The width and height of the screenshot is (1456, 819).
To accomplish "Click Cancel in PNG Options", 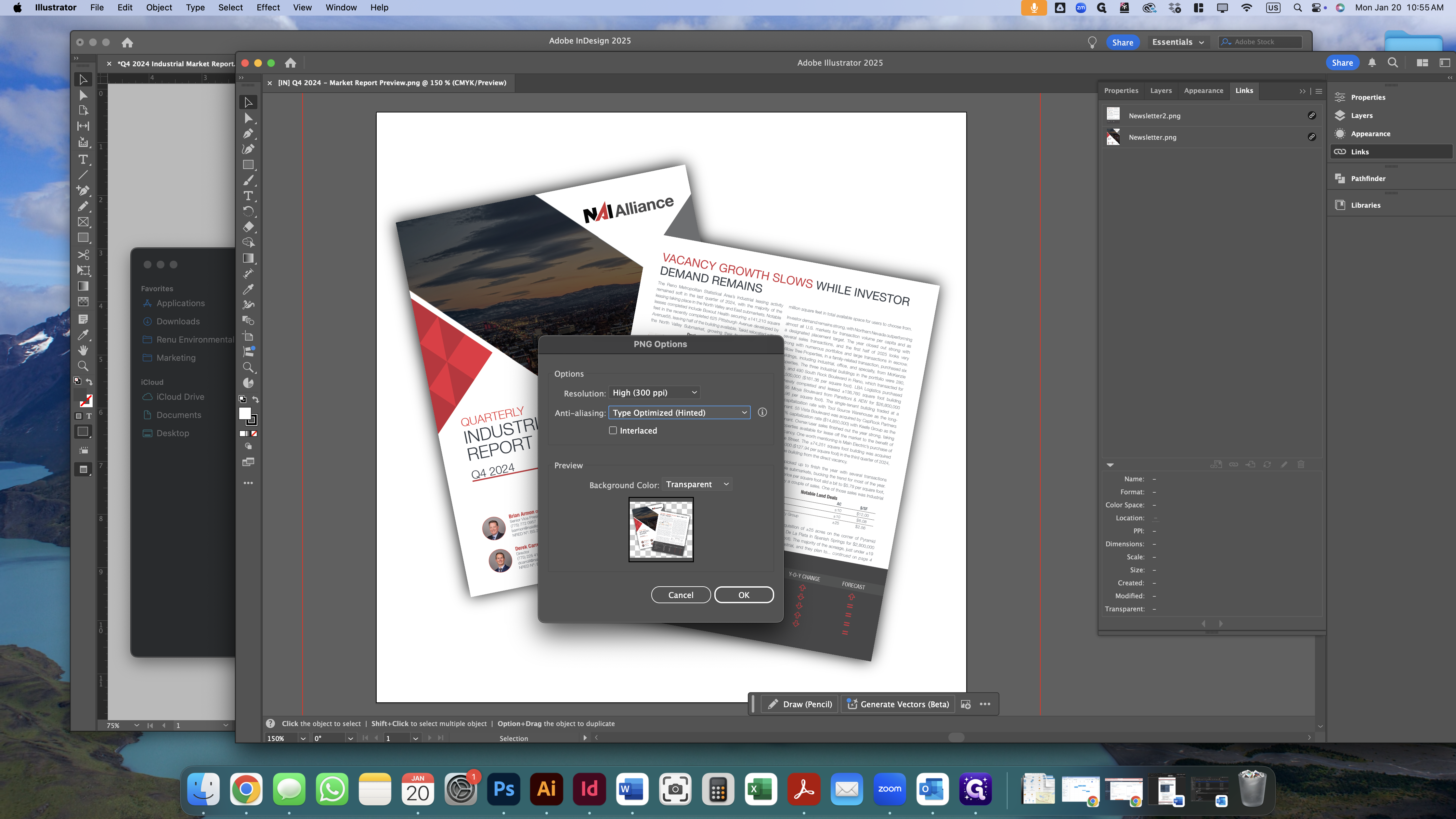I will (x=681, y=595).
